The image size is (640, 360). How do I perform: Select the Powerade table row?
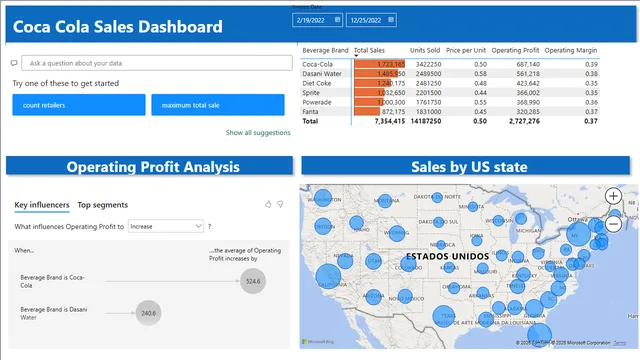[x=450, y=102]
